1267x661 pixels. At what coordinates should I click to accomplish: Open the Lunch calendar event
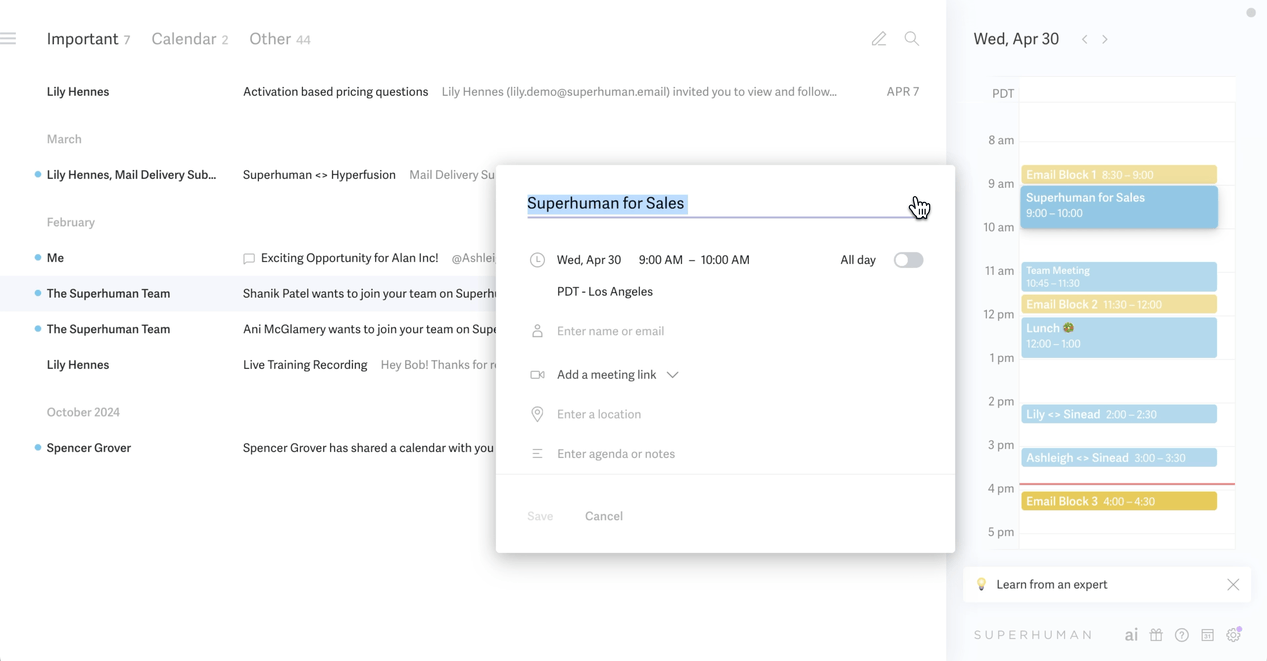click(1119, 337)
